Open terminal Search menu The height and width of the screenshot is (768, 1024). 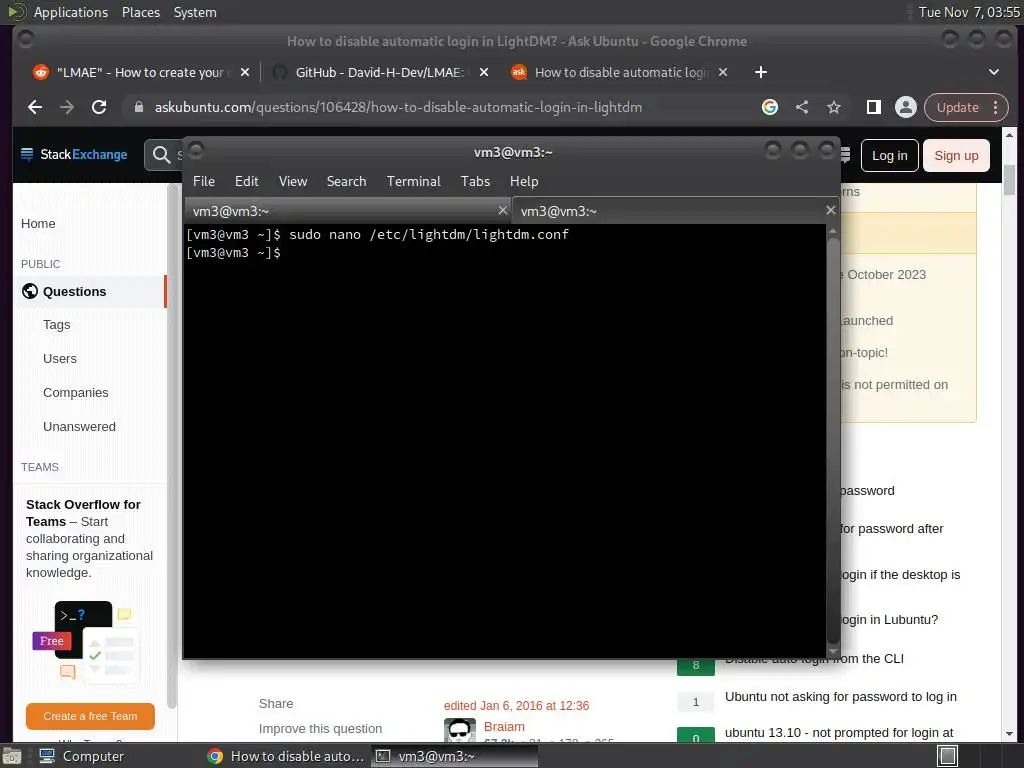[x=346, y=181]
